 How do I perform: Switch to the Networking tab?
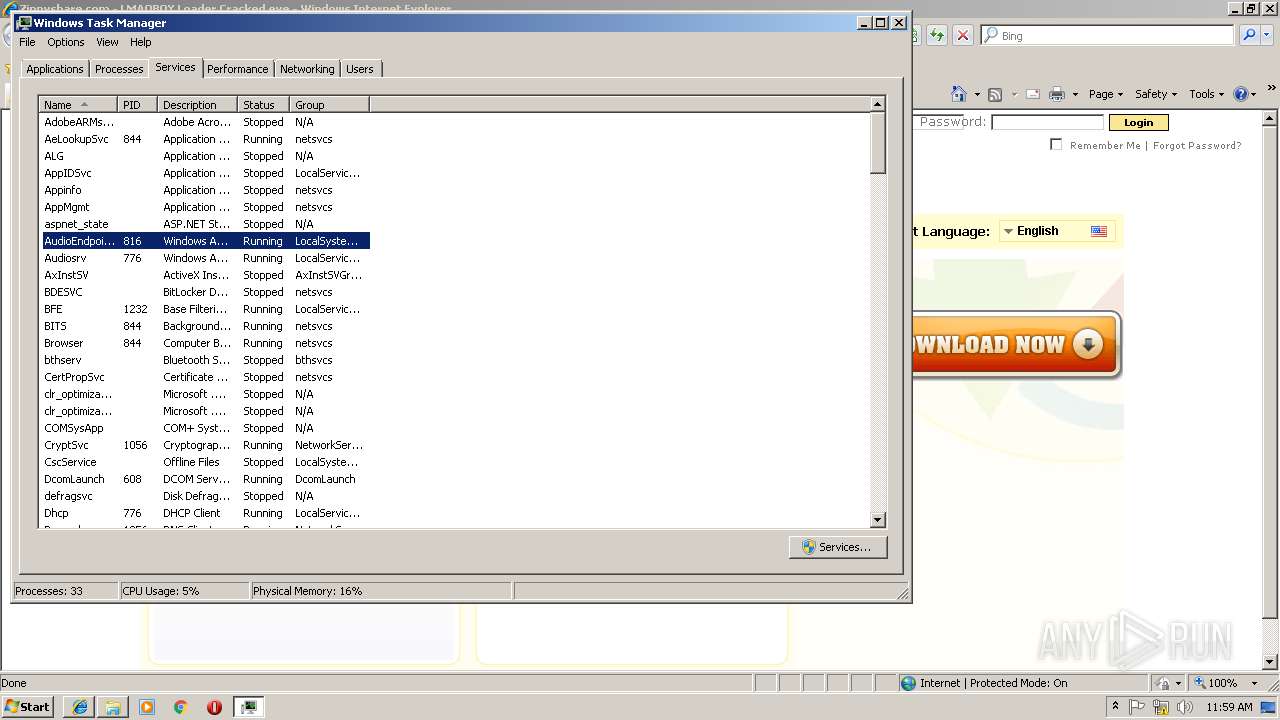coord(307,69)
